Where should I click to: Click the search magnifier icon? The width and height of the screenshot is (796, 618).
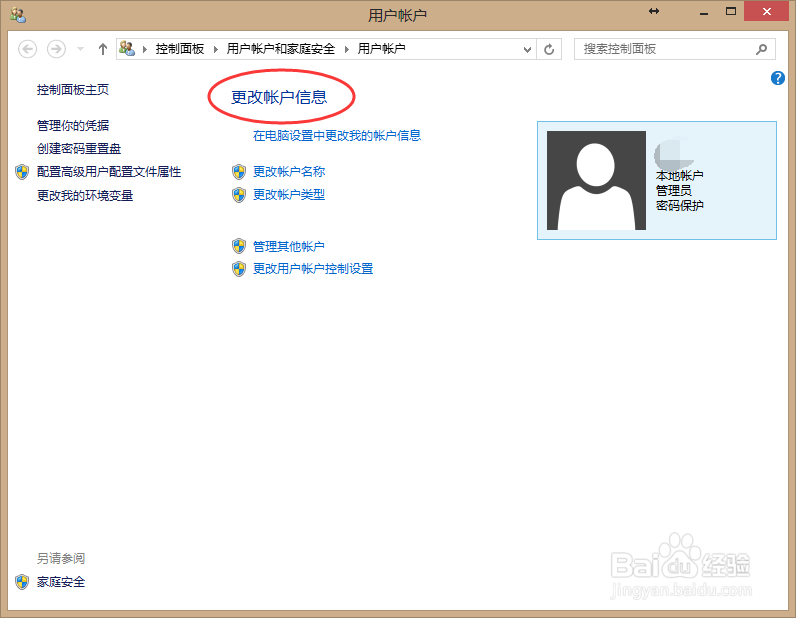tap(761, 49)
